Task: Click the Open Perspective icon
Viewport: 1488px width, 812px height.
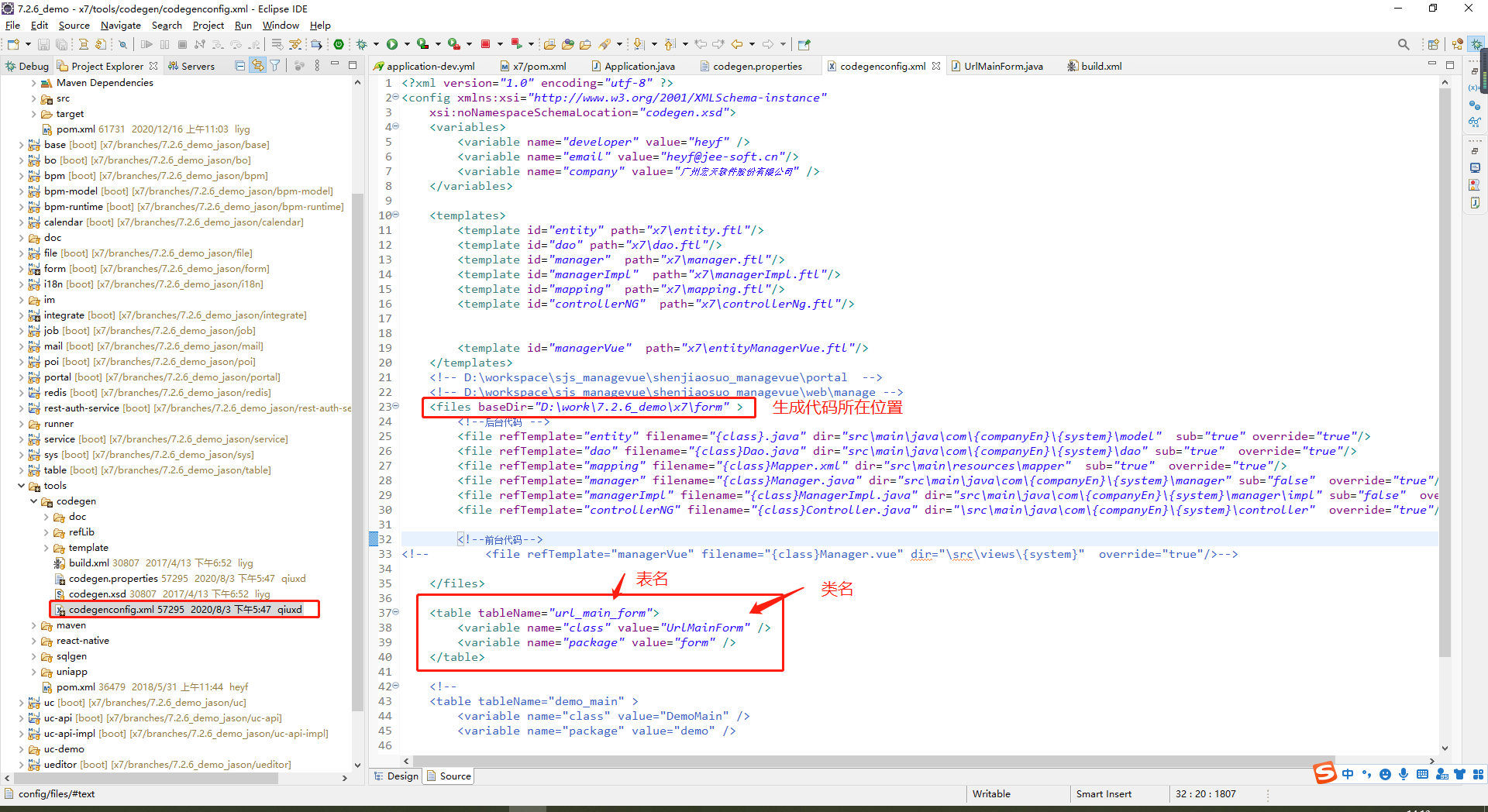Action: pyautogui.click(x=1433, y=44)
